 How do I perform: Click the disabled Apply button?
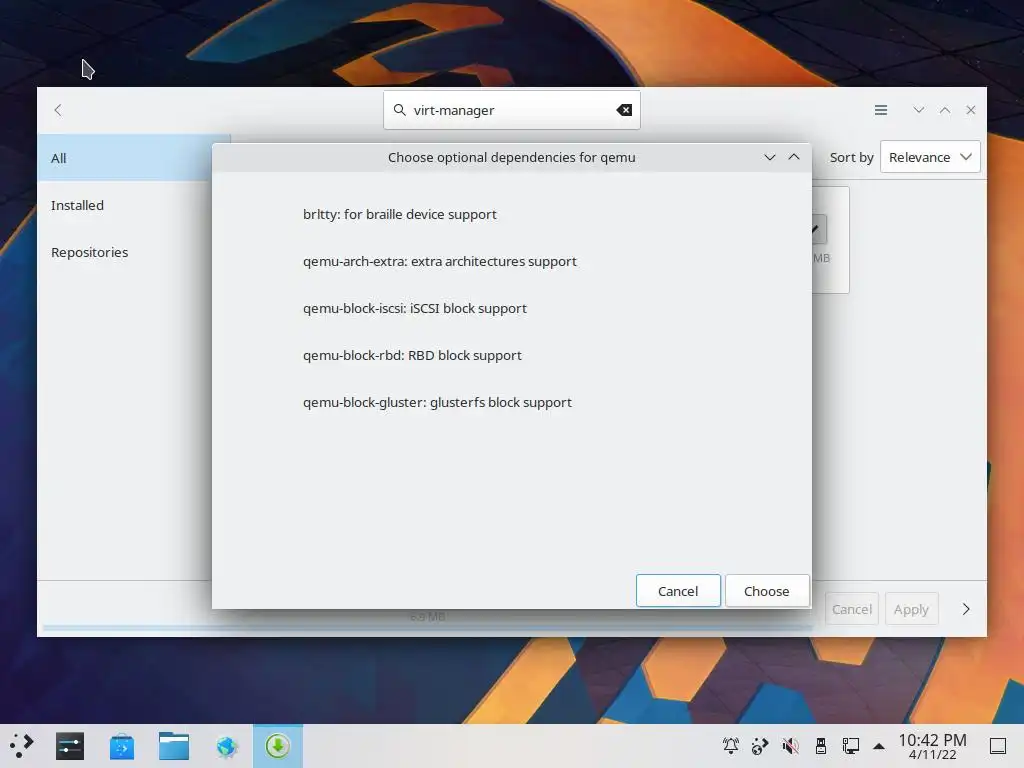point(911,609)
